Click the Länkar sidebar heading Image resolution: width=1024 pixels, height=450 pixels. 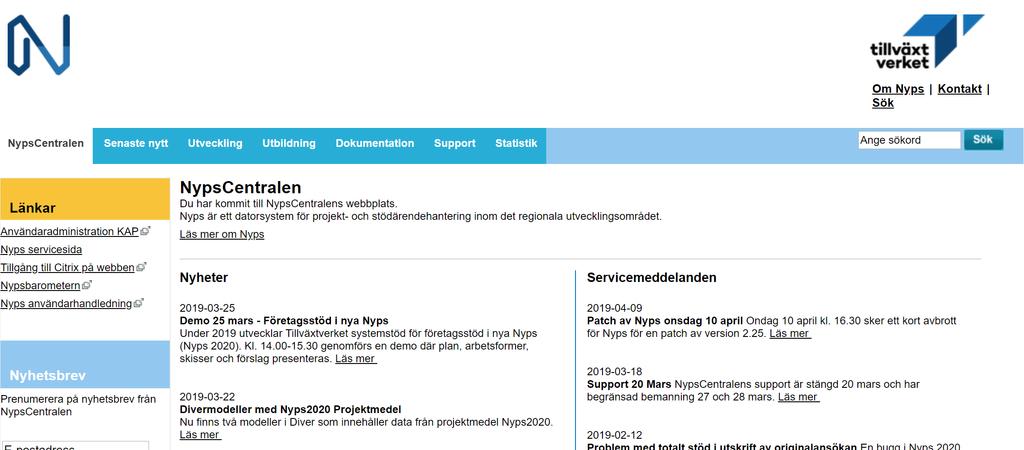[33, 208]
